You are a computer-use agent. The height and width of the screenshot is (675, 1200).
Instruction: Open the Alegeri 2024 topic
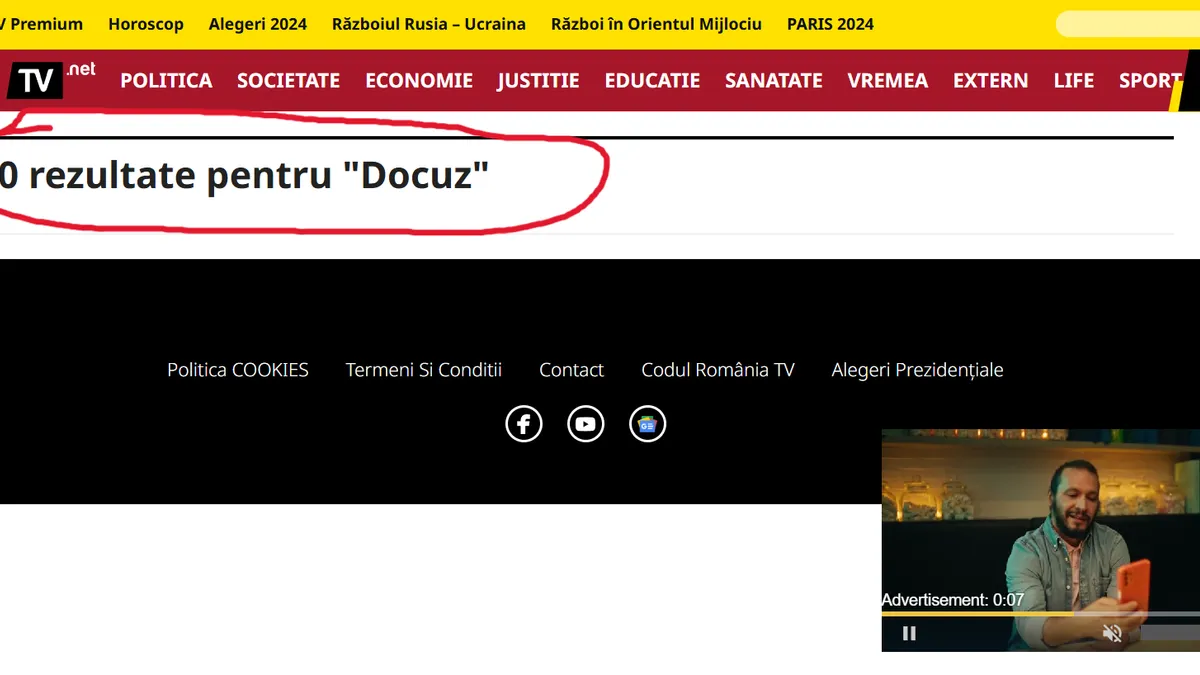258,24
